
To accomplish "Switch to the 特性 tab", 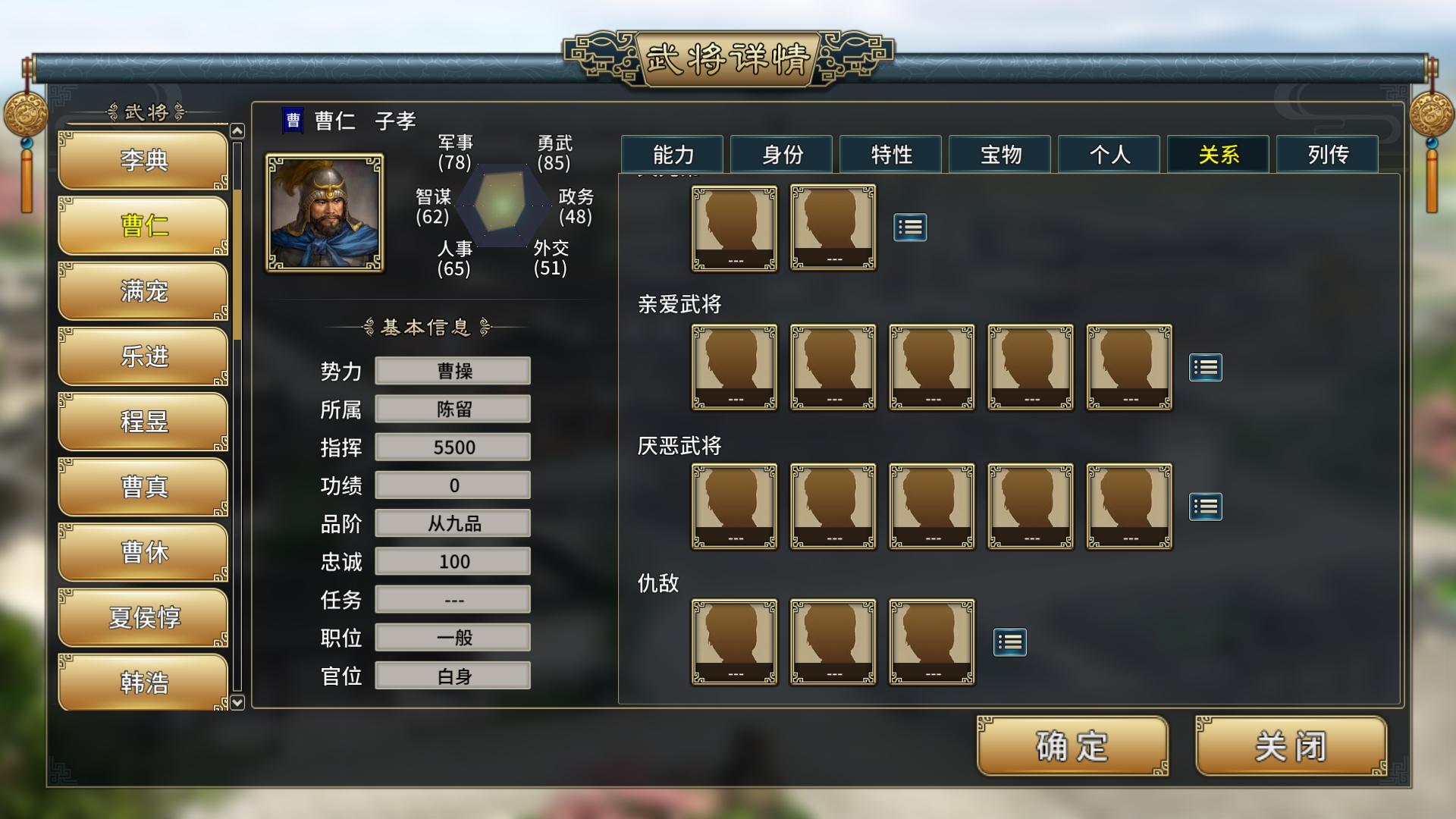I will 891,155.
